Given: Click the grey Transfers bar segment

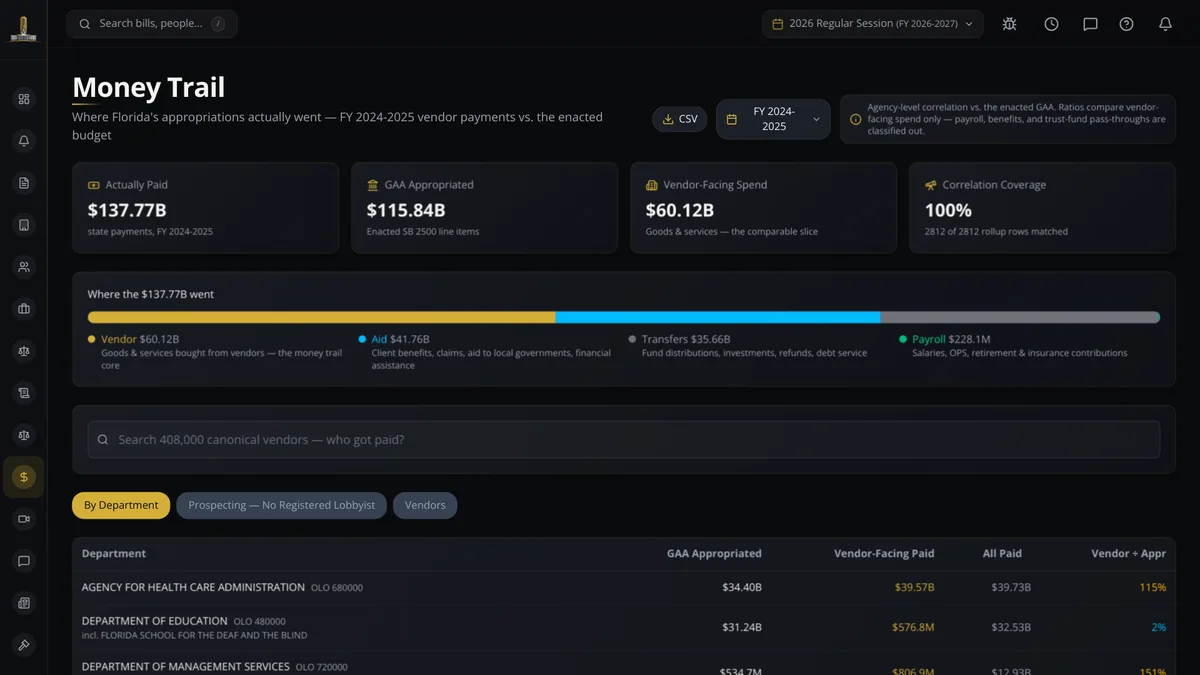Looking at the screenshot, I should point(1019,317).
